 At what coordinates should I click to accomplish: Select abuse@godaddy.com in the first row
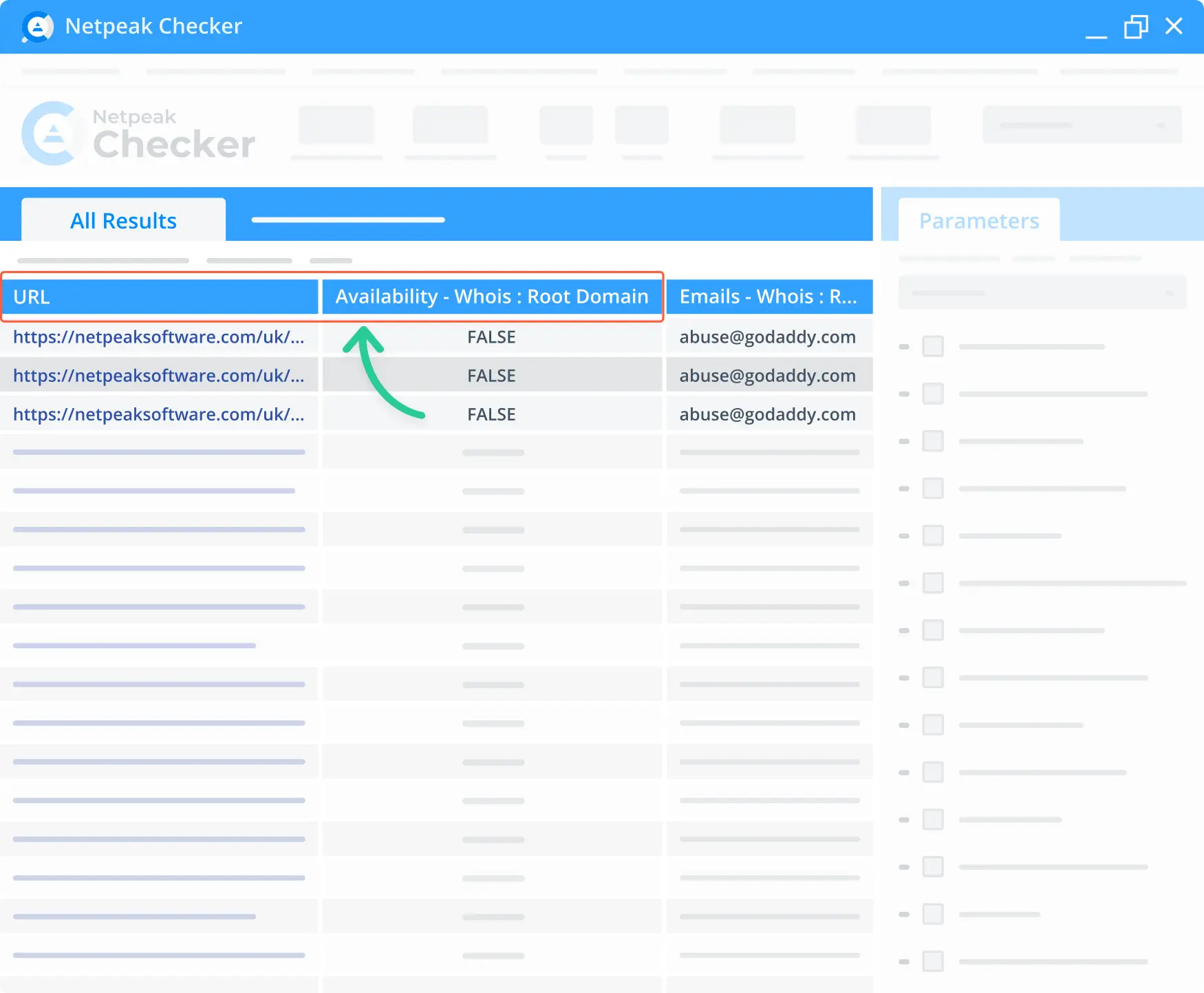coord(768,337)
